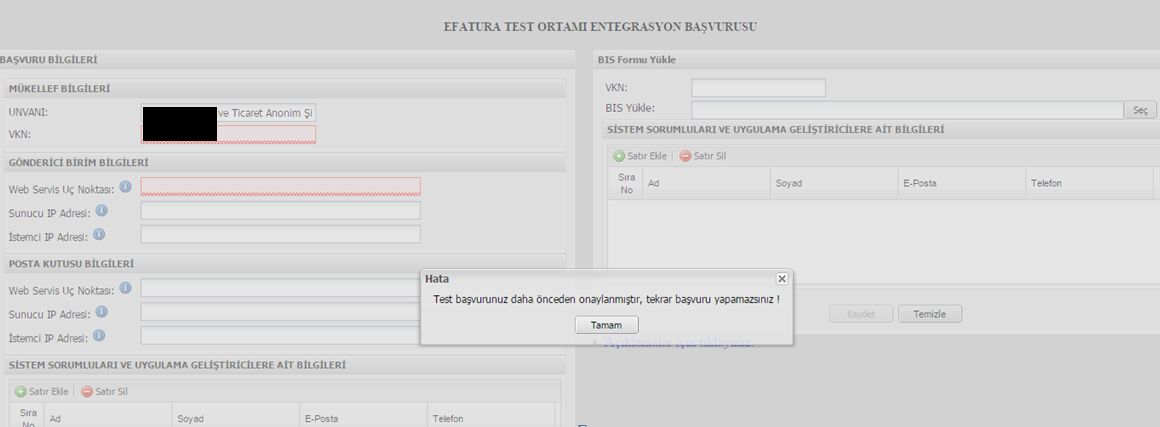The image size is (1160, 427).
Task: Confirm the Hata dialog with Tamam
Action: click(x=607, y=325)
